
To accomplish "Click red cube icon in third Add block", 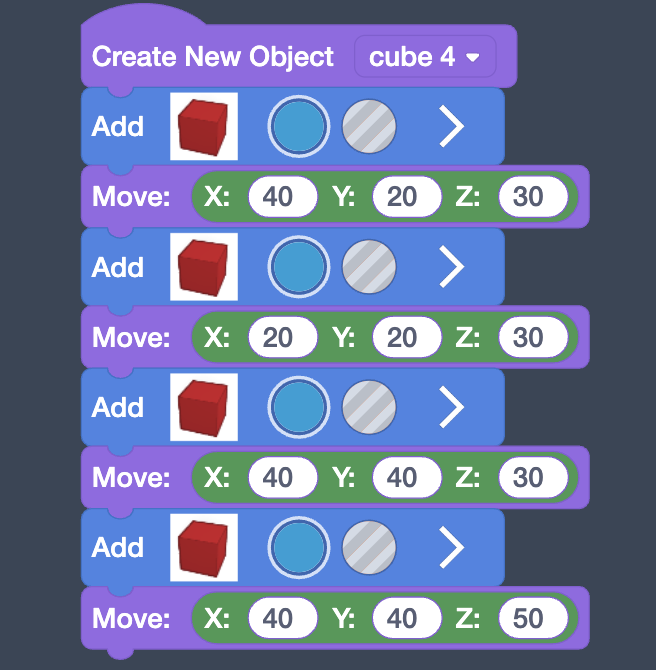I will (204, 407).
